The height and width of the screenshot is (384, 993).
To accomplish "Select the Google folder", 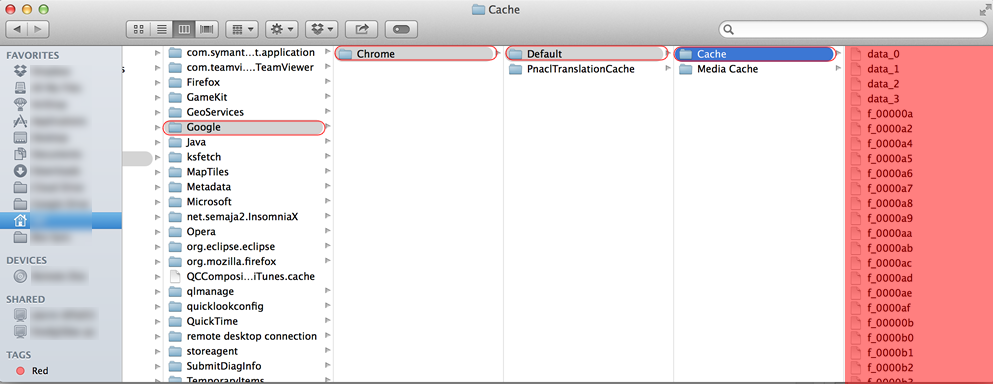I will 244,127.
